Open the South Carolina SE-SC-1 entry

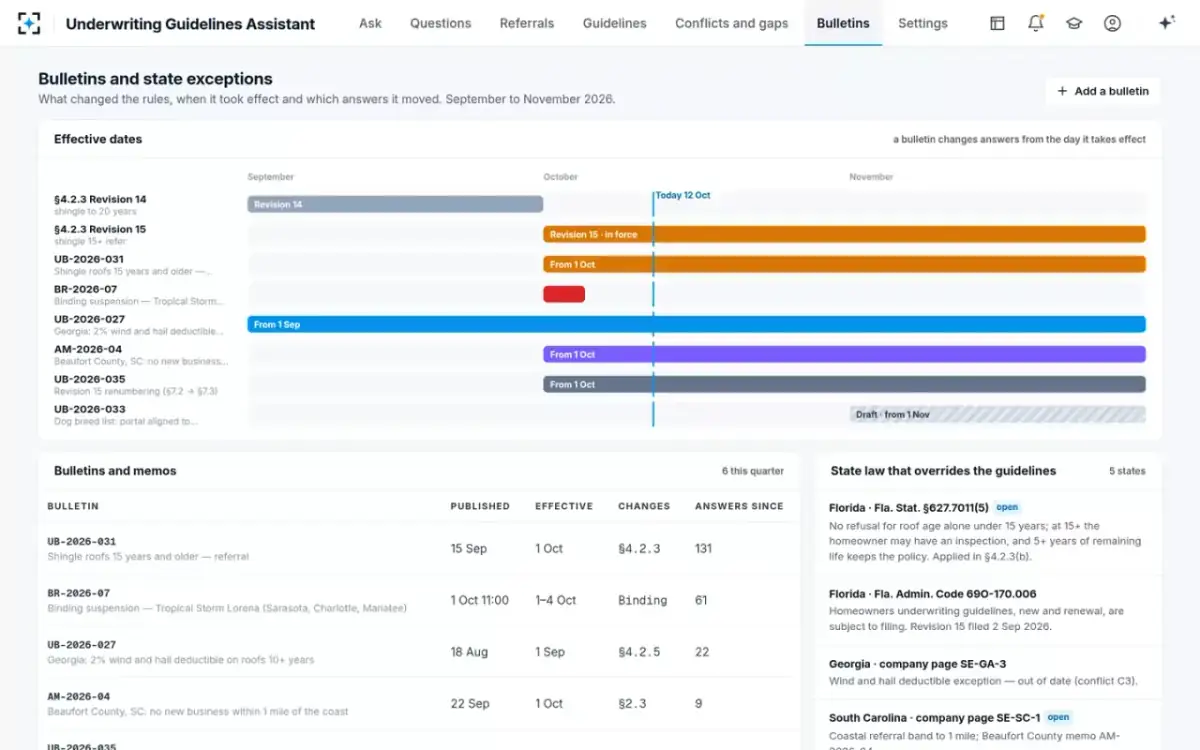[x=988, y=726]
